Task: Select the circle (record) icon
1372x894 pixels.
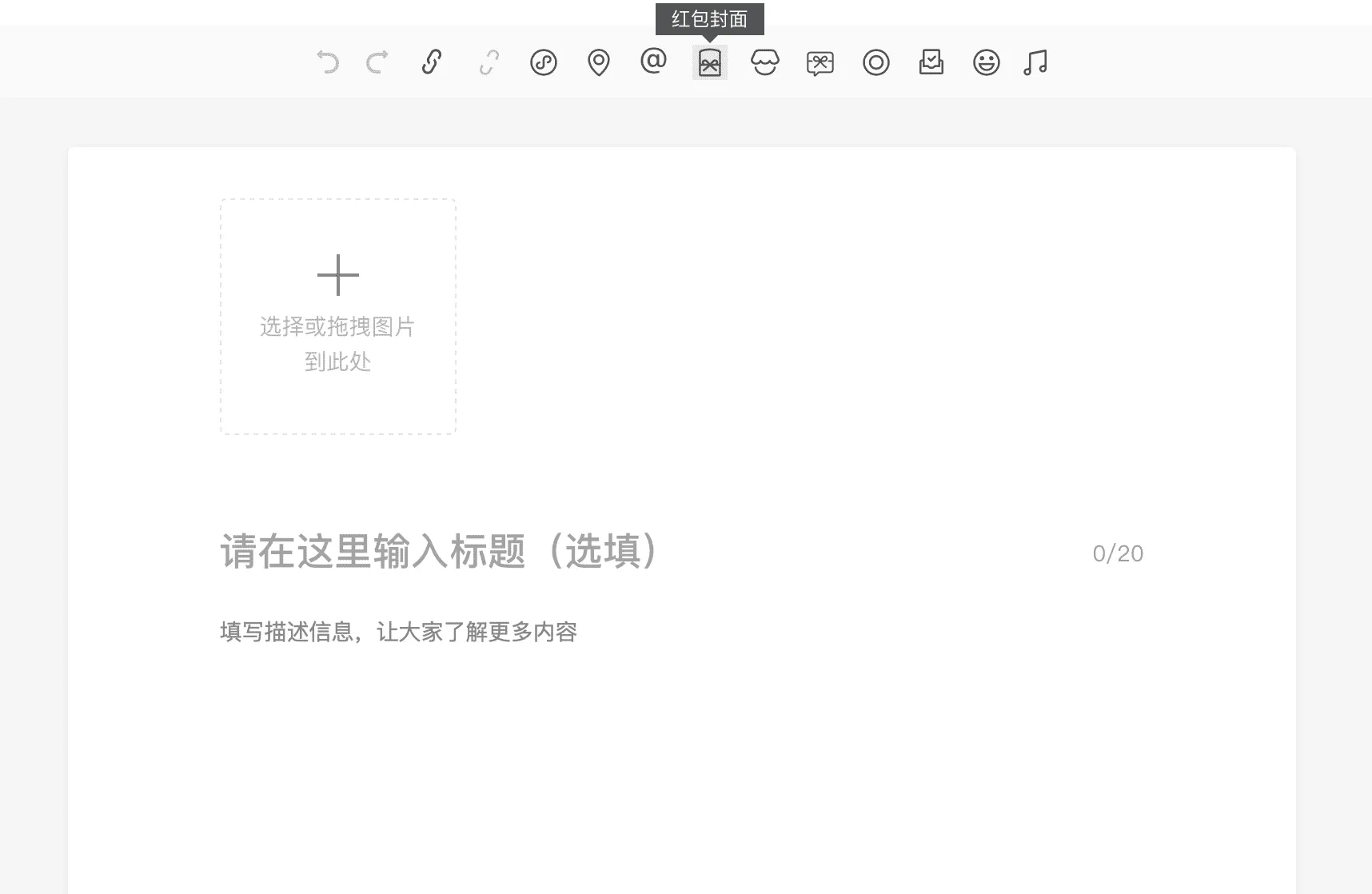Action: pyautogui.click(x=875, y=62)
